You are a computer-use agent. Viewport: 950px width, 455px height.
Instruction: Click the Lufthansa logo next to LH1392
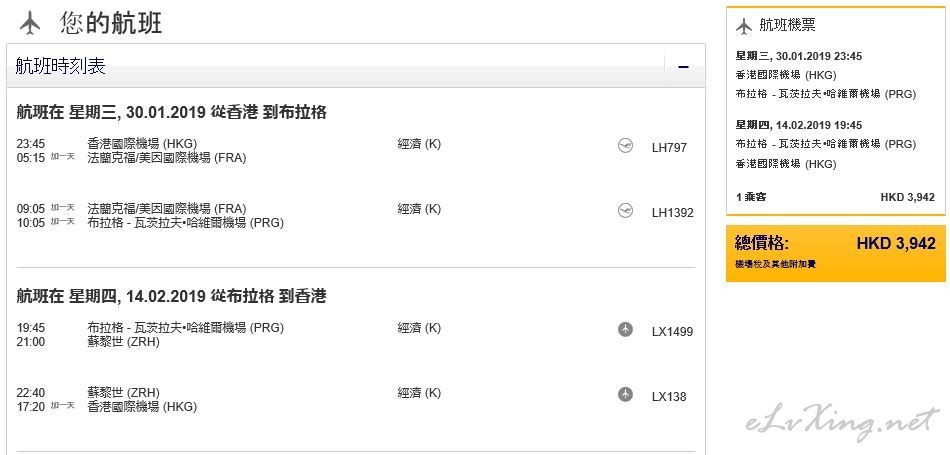(x=625, y=210)
